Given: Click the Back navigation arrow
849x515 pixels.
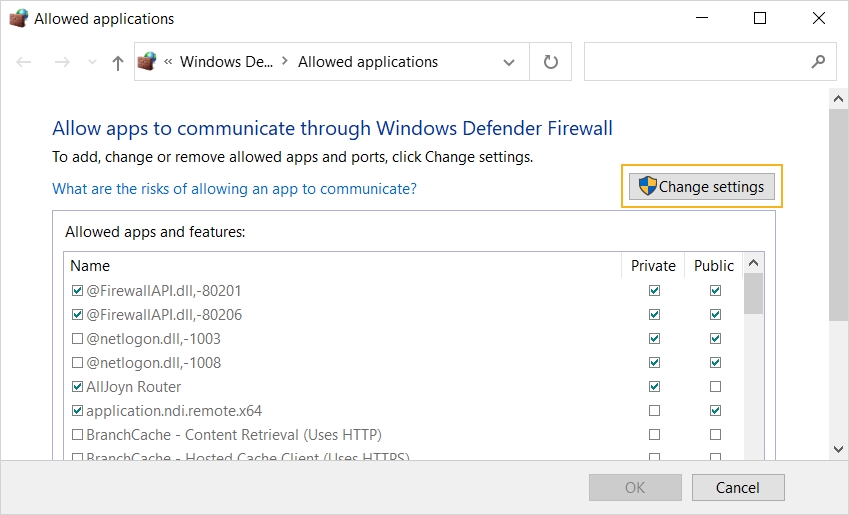Looking at the screenshot, I should tap(25, 62).
